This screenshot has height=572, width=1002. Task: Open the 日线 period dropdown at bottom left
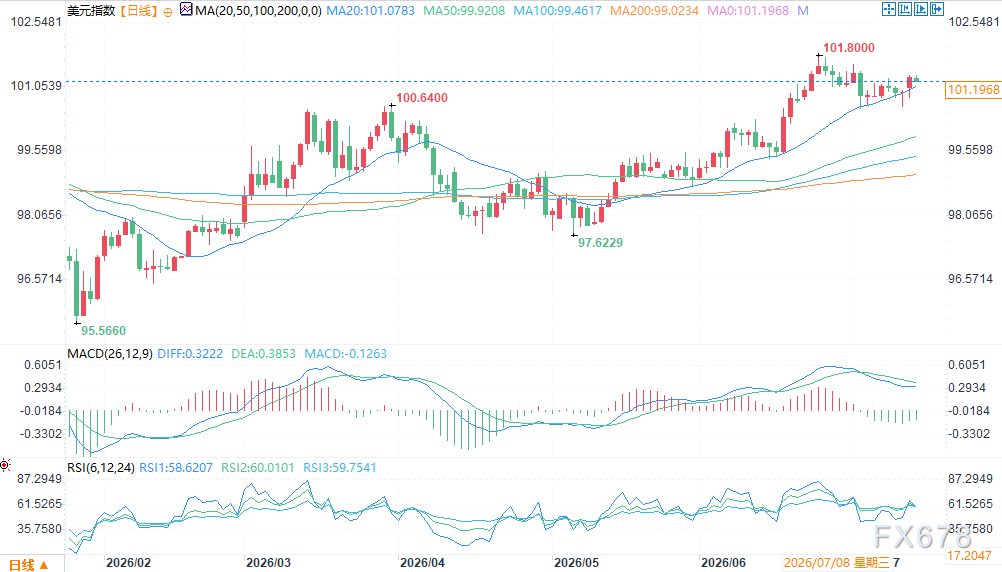[x=29, y=564]
